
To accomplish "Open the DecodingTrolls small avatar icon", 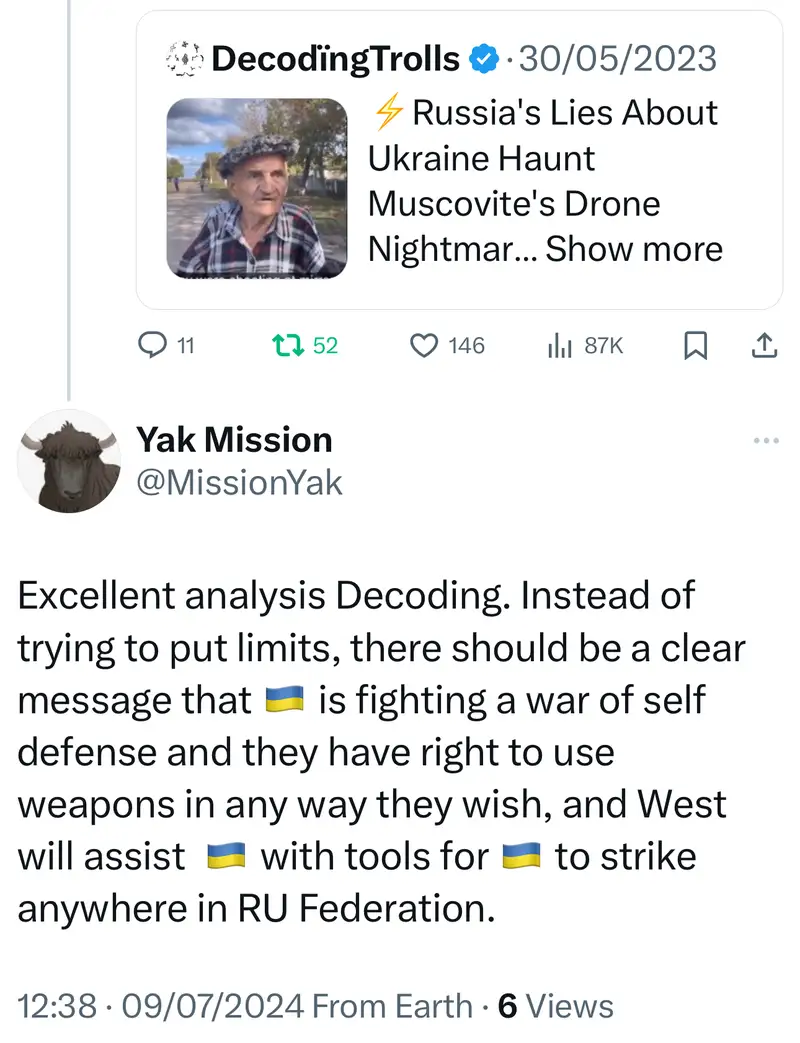I will pos(184,59).
